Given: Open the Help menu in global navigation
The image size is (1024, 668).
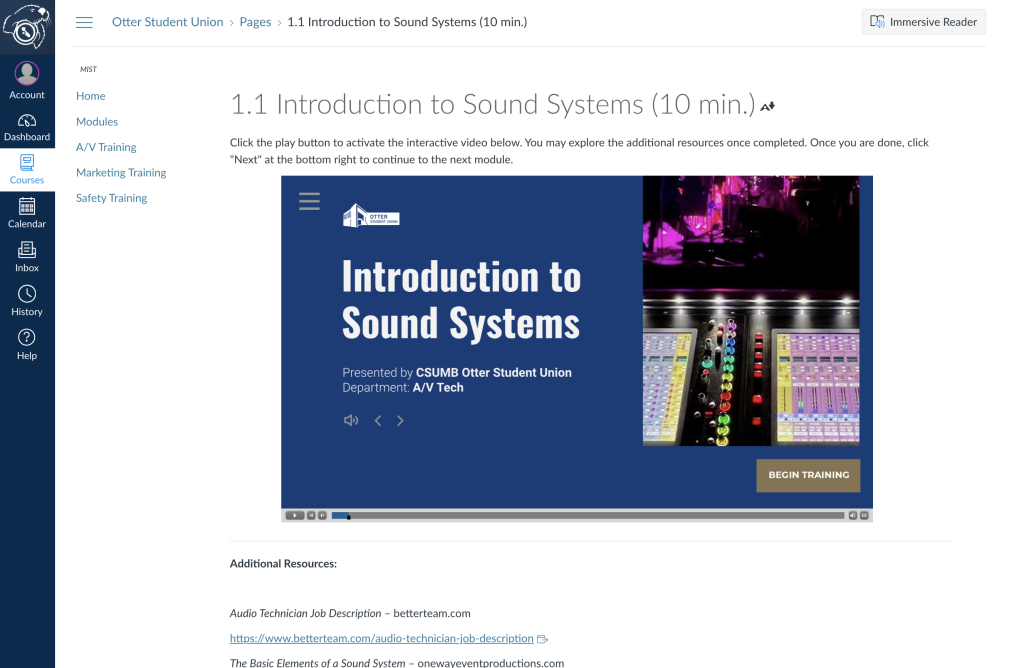Looking at the screenshot, I should (x=27, y=345).
